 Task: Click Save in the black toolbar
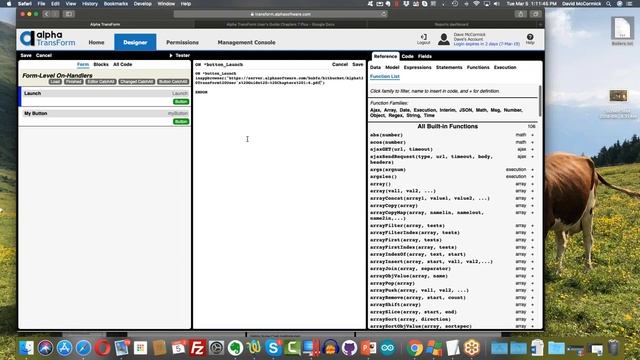tap(26, 56)
